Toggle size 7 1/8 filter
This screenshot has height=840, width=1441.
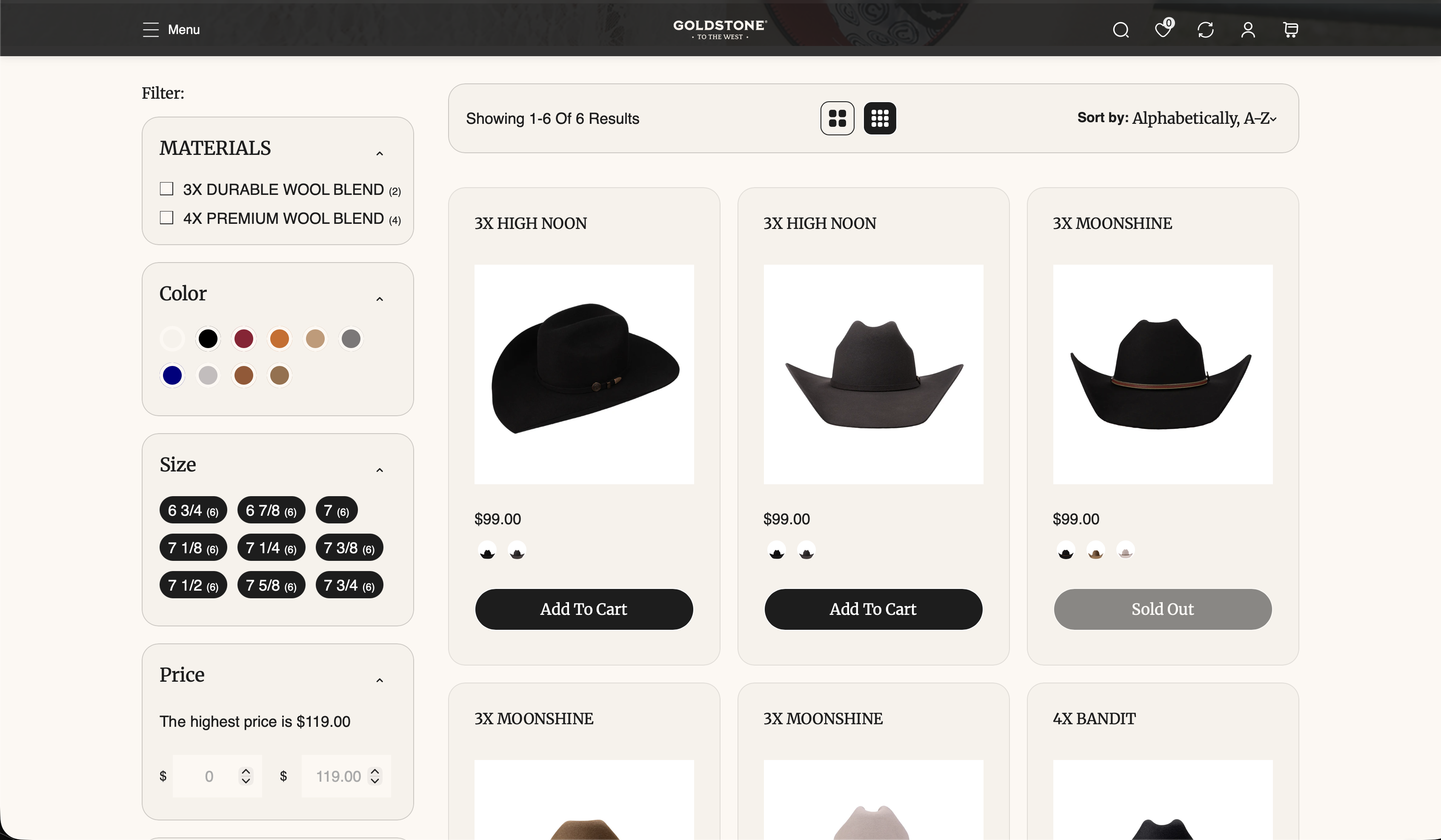193,548
